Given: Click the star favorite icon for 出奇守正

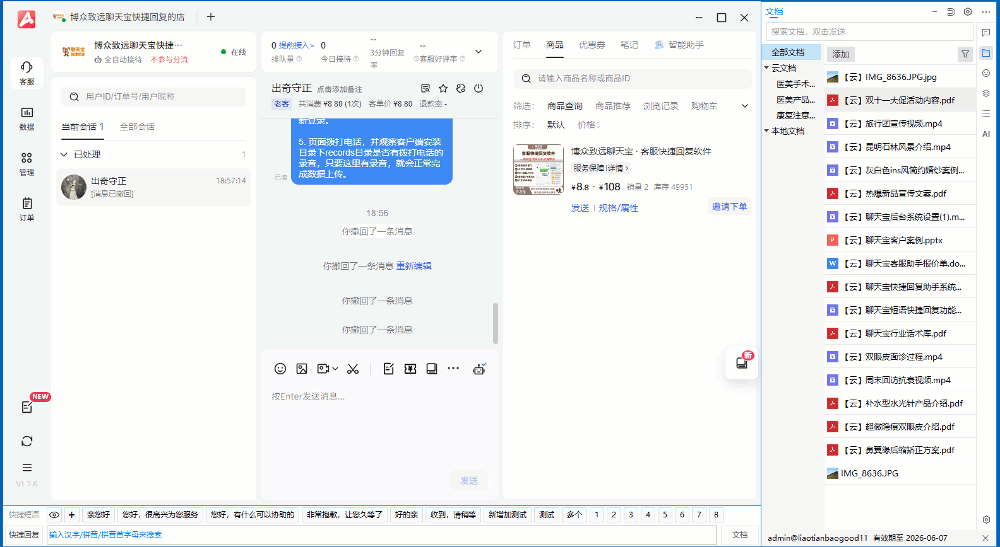Looking at the screenshot, I should click(443, 89).
